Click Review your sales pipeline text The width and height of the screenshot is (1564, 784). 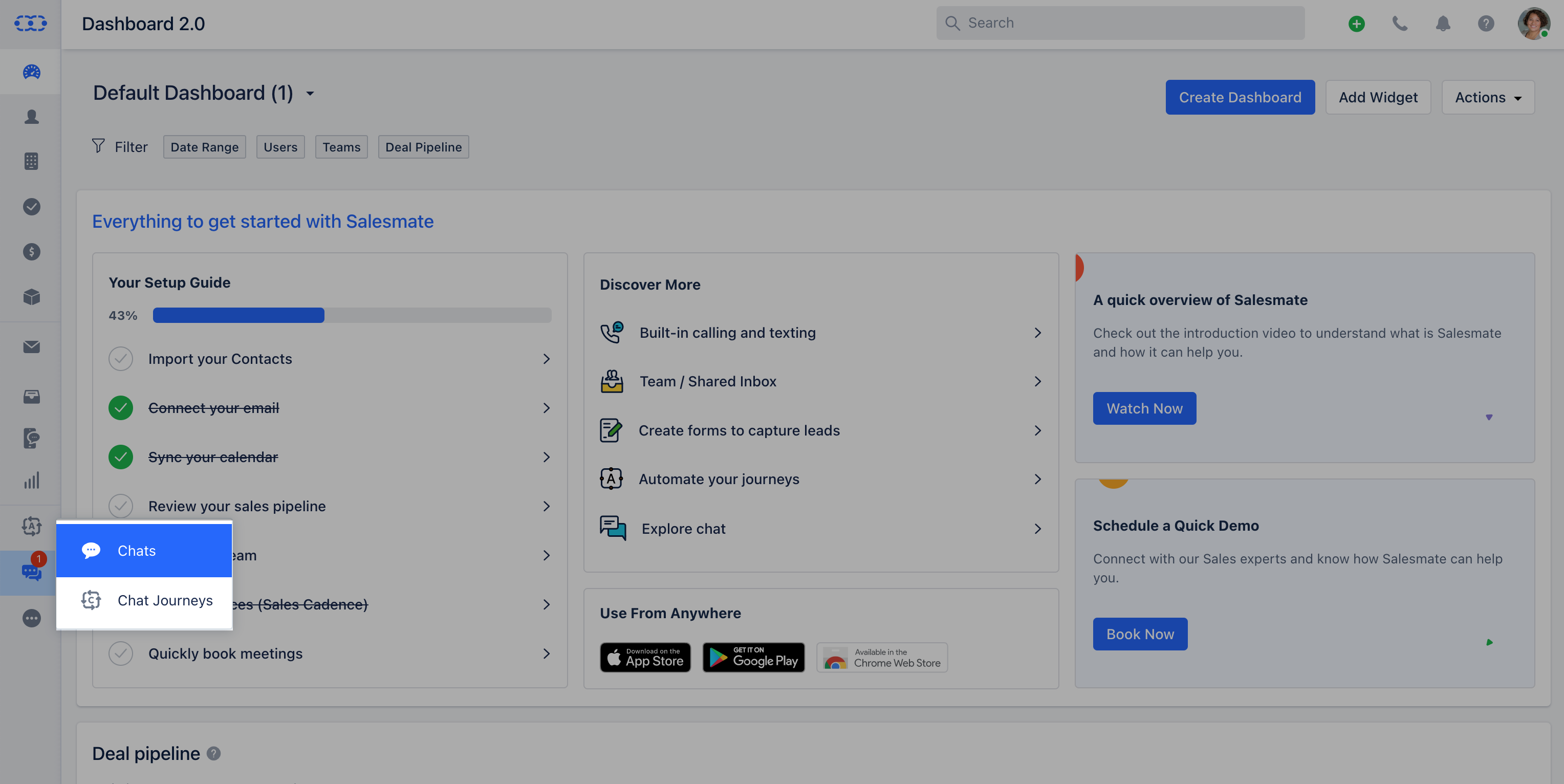[237, 506]
